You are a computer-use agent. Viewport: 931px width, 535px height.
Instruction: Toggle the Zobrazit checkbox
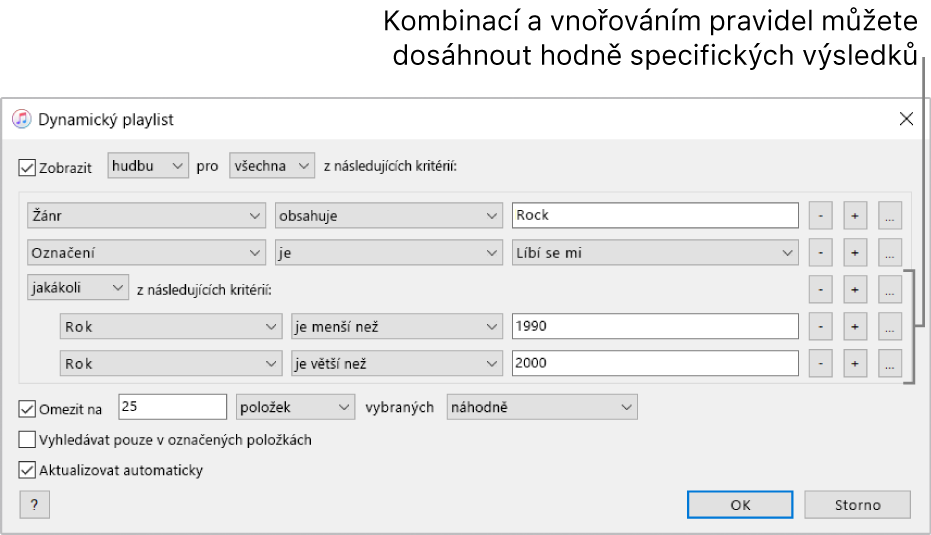(27, 167)
